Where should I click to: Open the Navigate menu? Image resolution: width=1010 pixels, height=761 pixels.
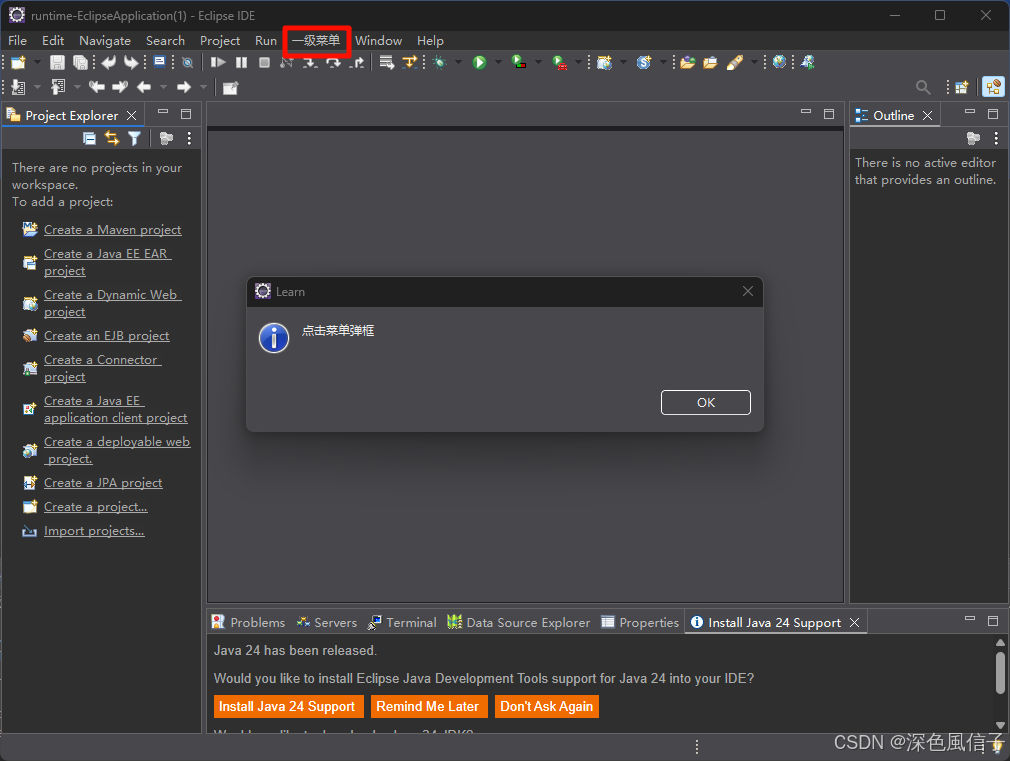pyautogui.click(x=105, y=41)
